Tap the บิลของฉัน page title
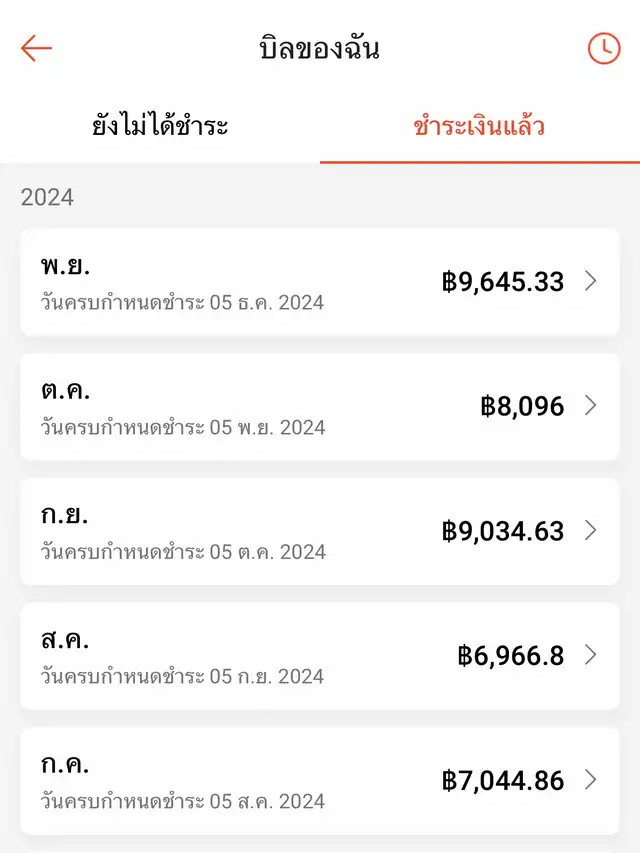The width and height of the screenshot is (640, 853). [319, 48]
